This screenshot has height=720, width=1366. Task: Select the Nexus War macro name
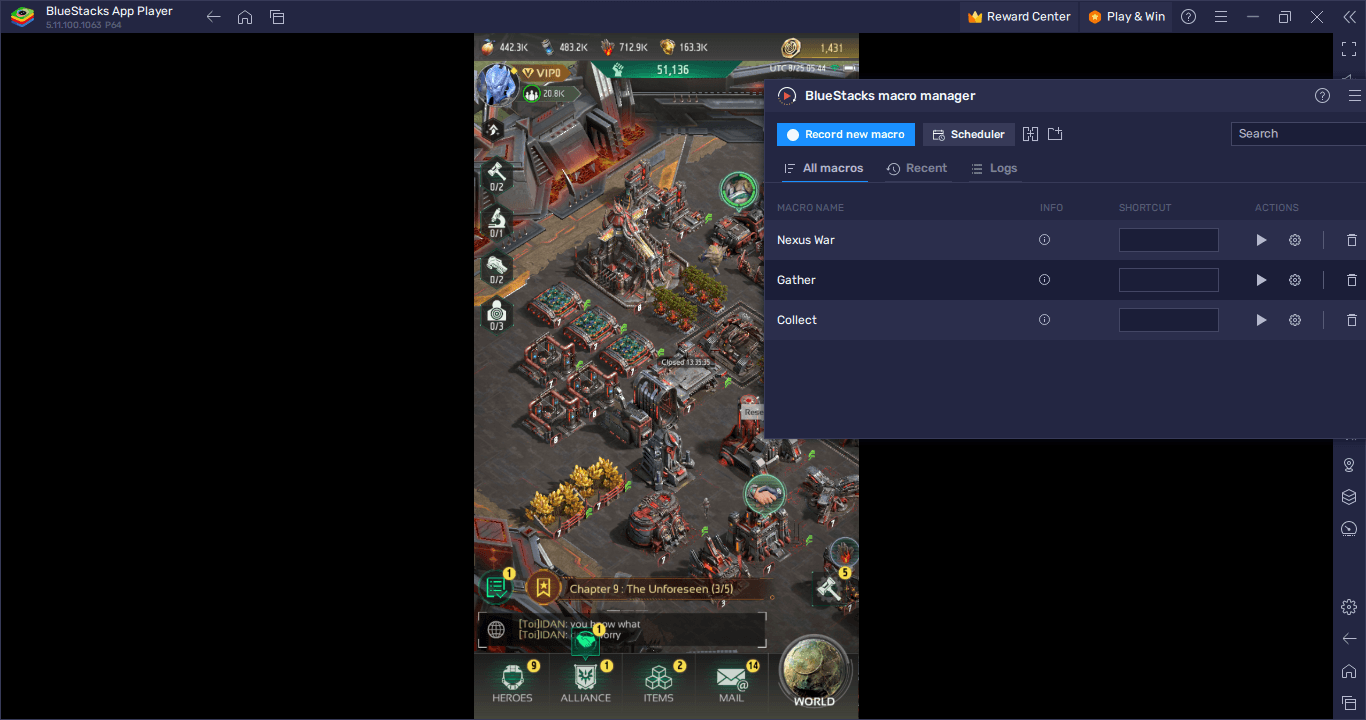[x=806, y=240]
